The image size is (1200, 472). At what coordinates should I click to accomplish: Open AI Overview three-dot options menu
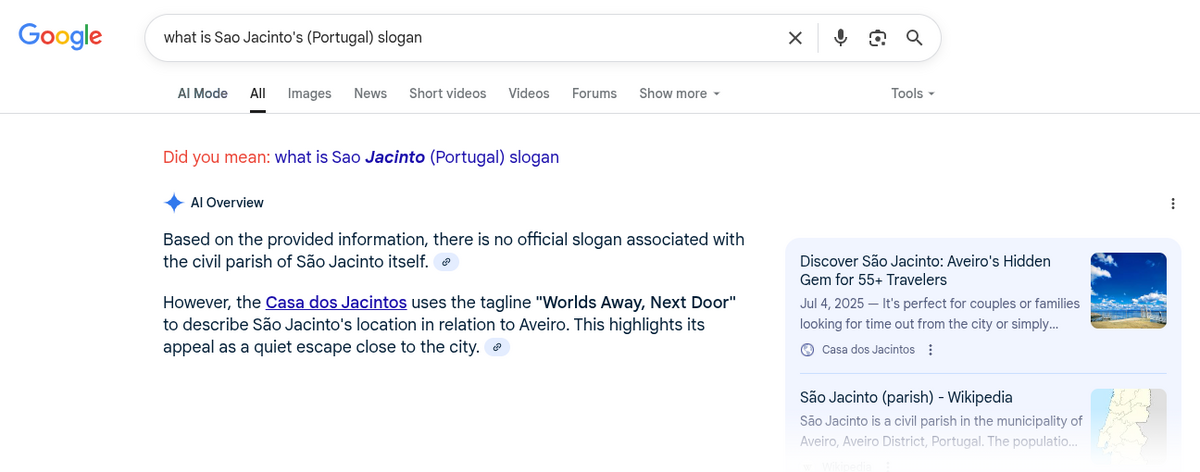1173,203
